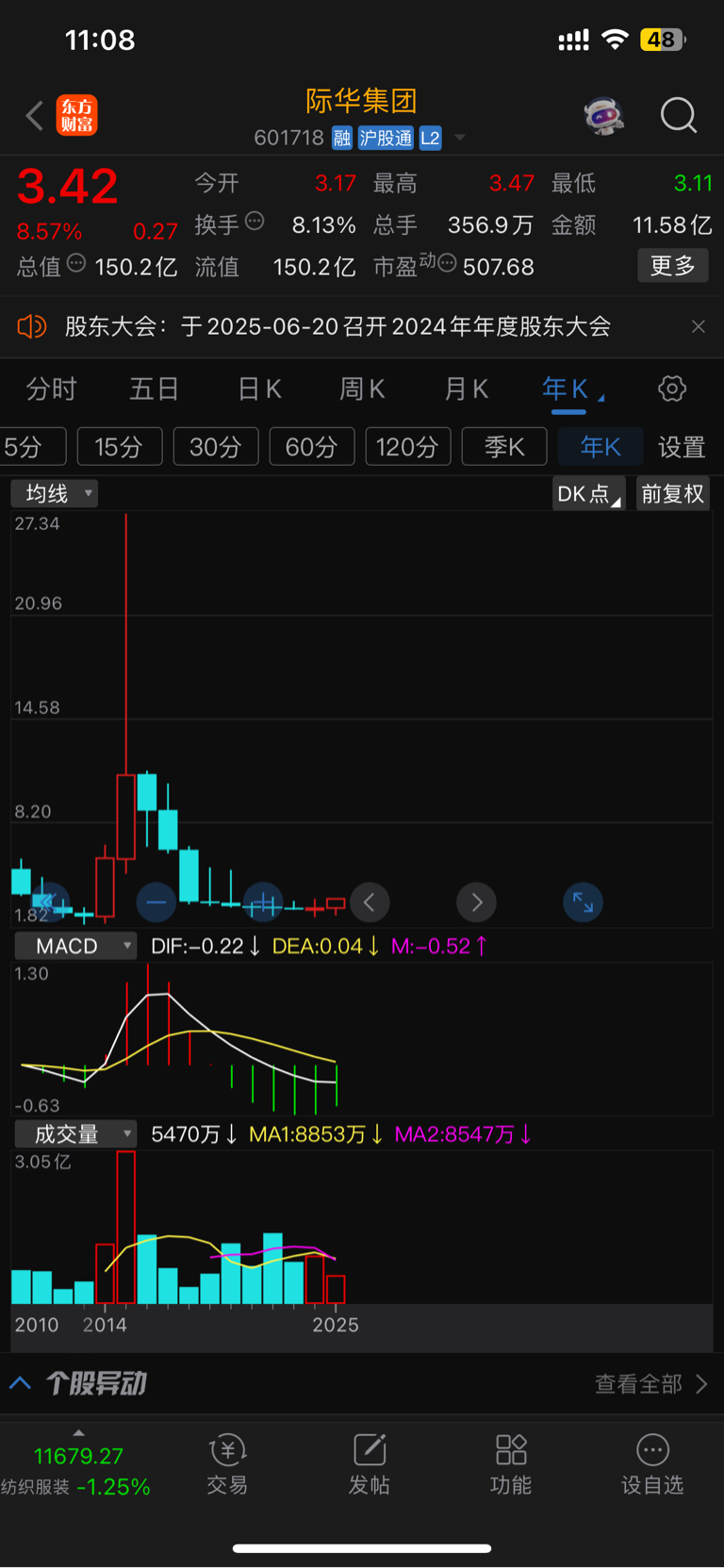Tap the MA1:8853万 volume readout
Viewport: 724px width, 1568px height.
tap(316, 1134)
